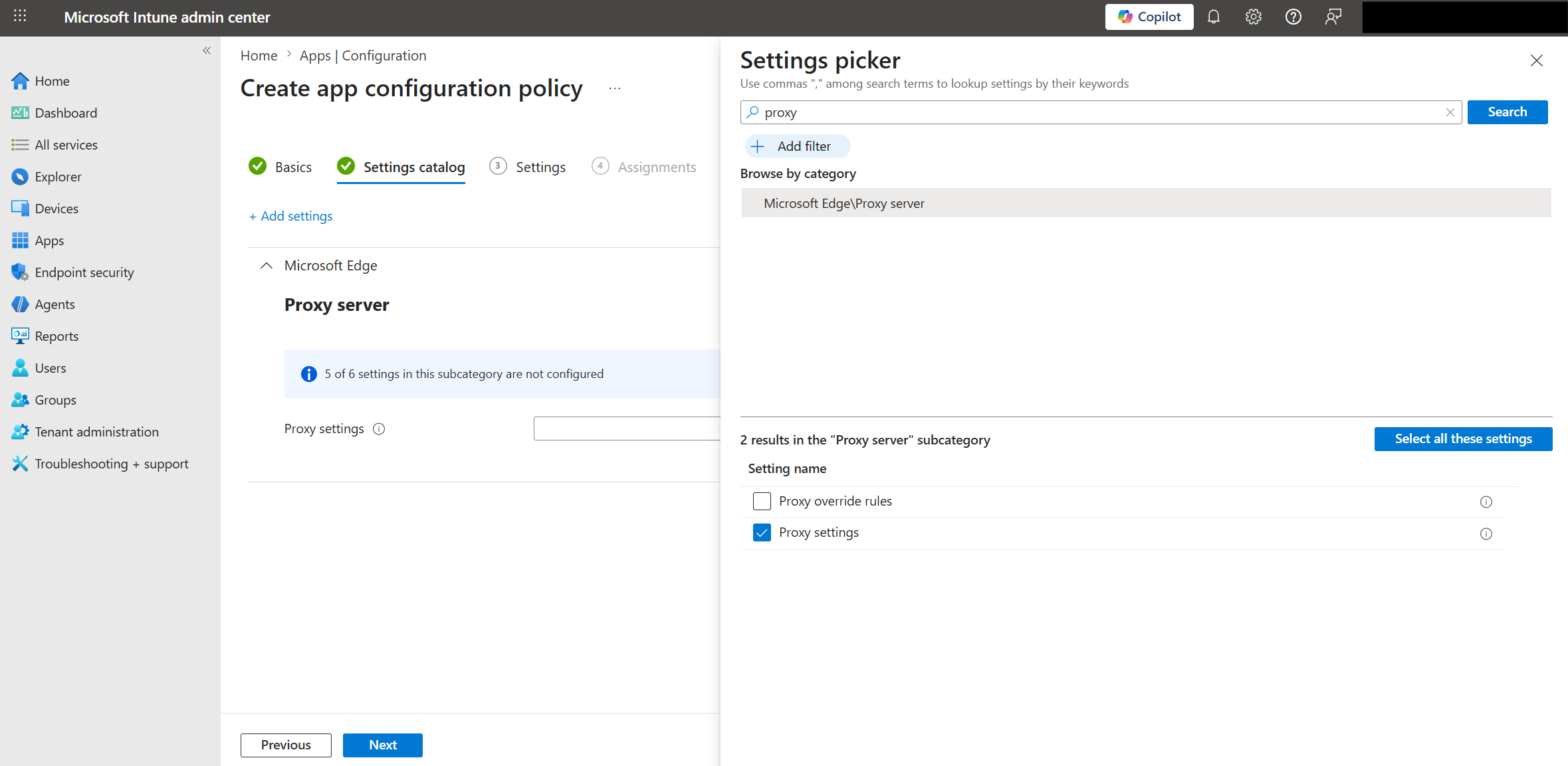Click the Explorer compass icon
The height and width of the screenshot is (766, 1568).
(20, 177)
